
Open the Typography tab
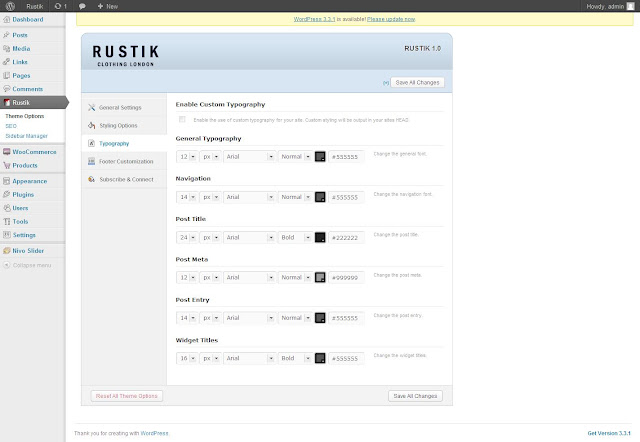(x=124, y=143)
